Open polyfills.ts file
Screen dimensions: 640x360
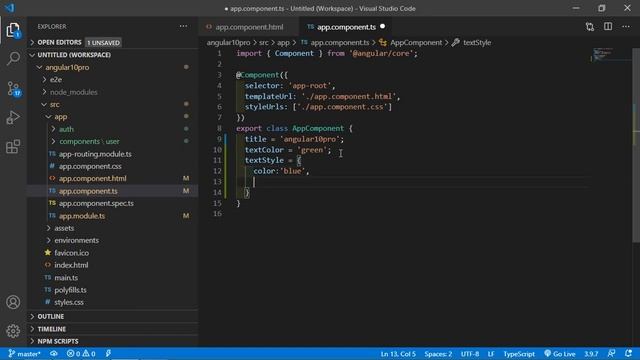coord(70,290)
